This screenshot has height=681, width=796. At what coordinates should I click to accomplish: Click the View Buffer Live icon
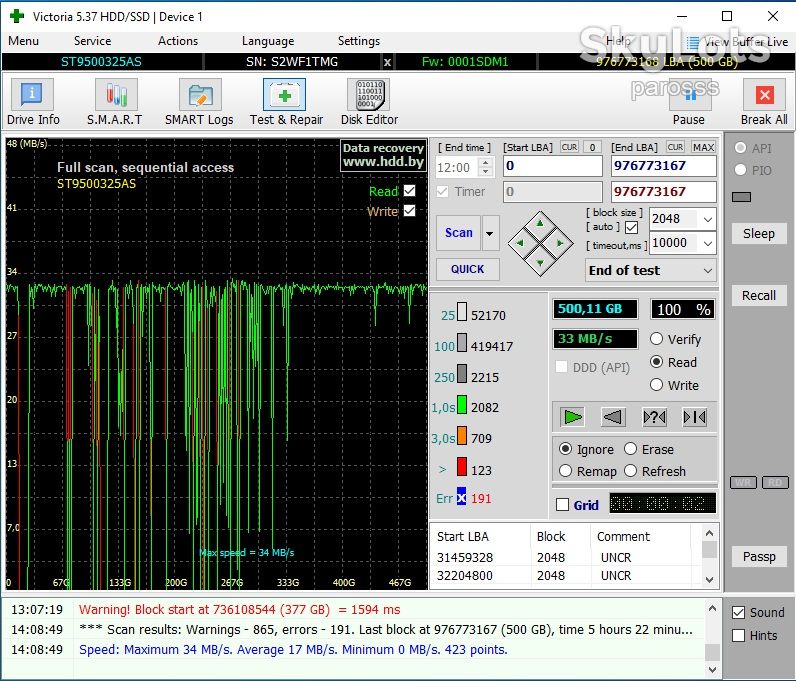click(692, 42)
